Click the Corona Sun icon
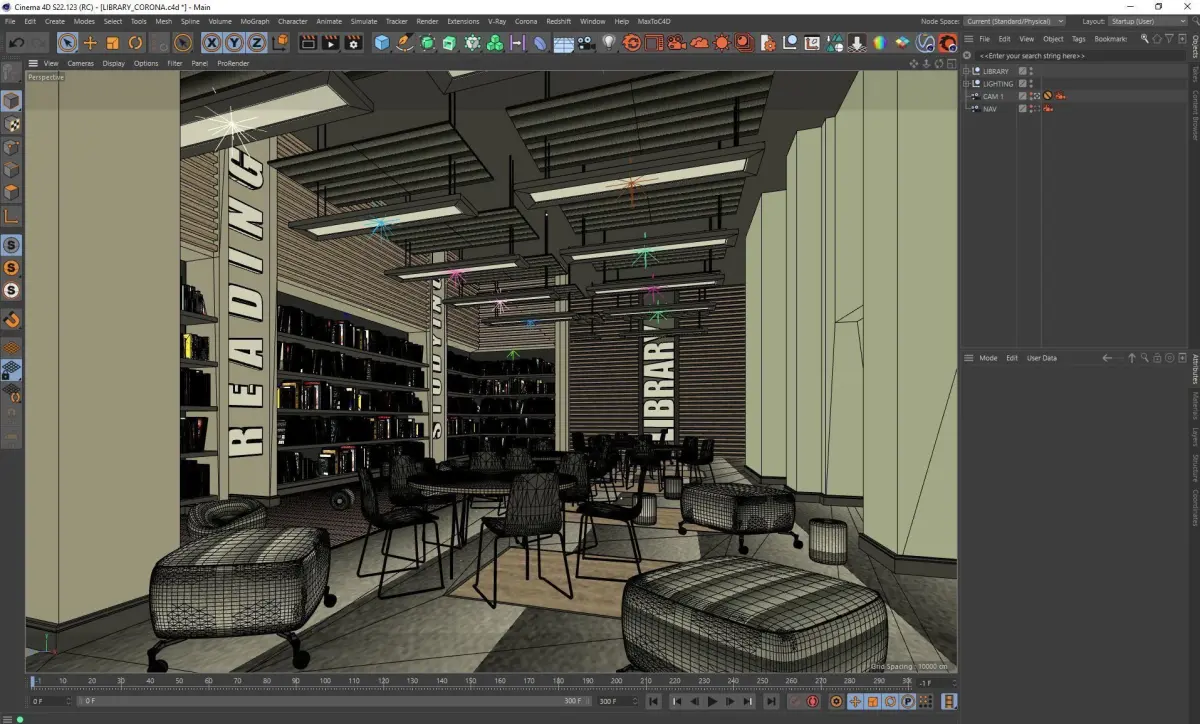 (722, 43)
